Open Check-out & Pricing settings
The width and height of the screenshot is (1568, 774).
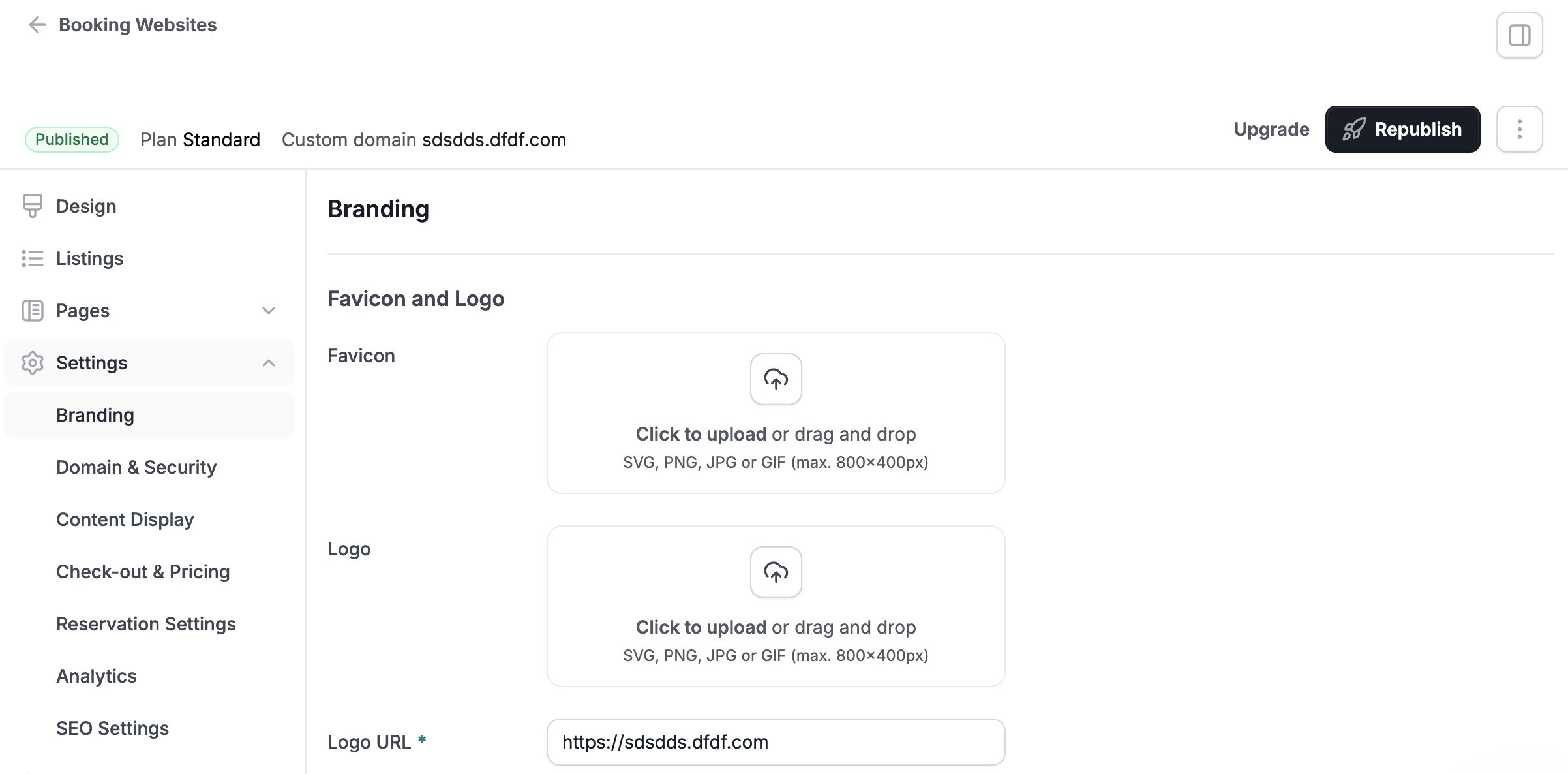(143, 572)
